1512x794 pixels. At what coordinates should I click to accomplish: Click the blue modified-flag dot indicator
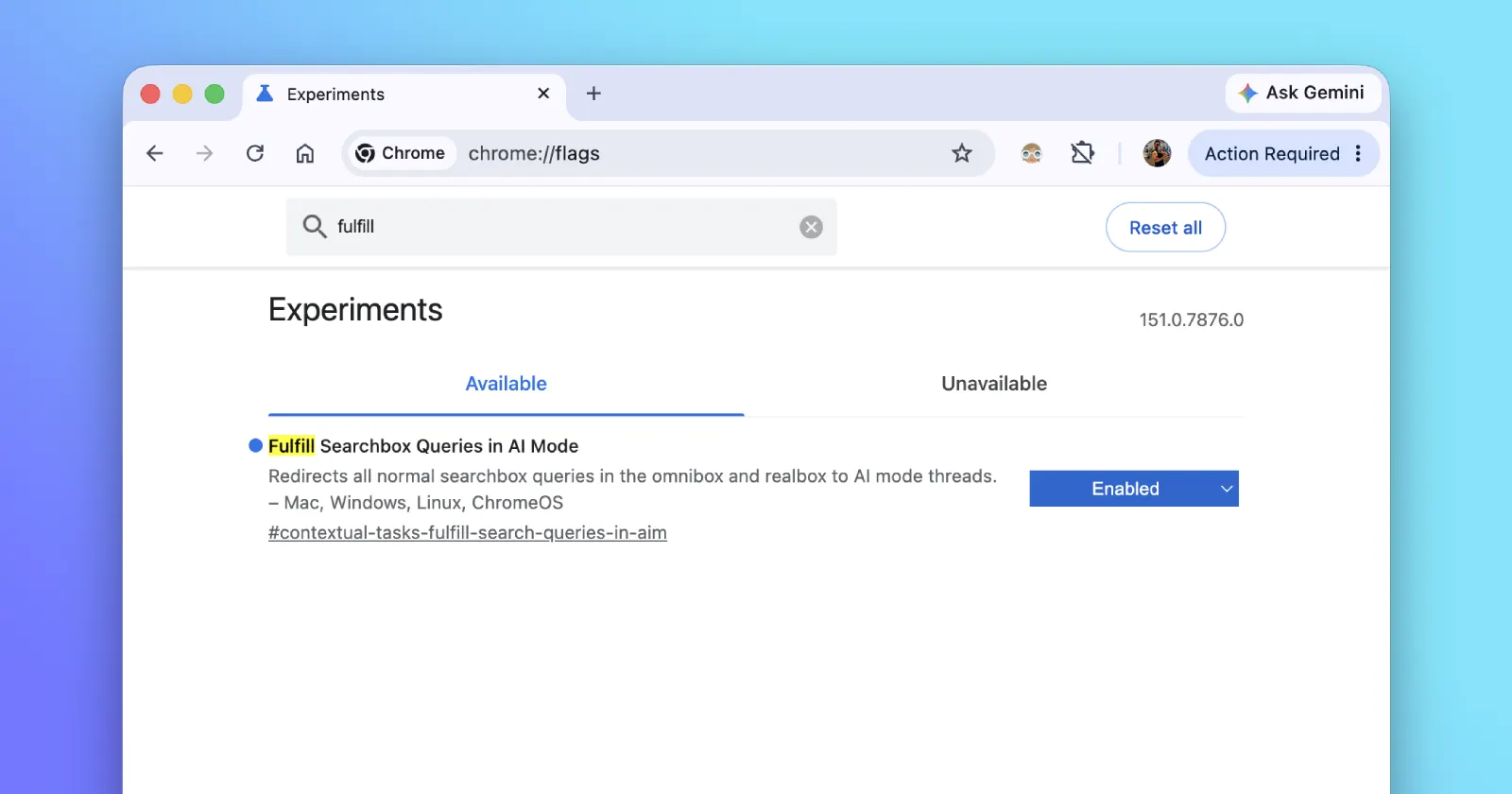(255, 445)
